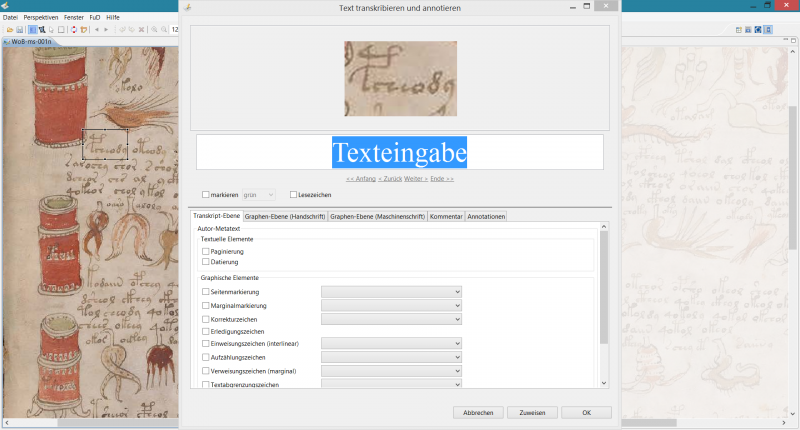
Task: Open Einweisungszeichen (interlinear) dropdown
Action: pyautogui.click(x=391, y=344)
